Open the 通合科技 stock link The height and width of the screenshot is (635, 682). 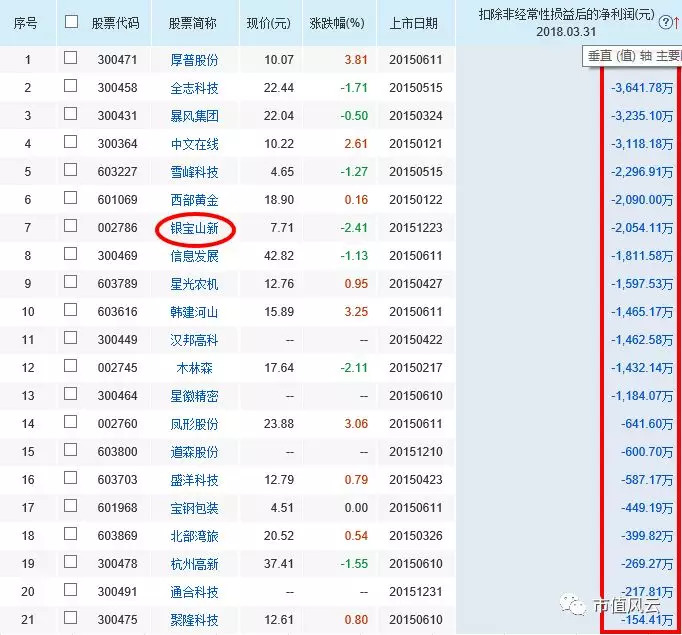pos(194,592)
